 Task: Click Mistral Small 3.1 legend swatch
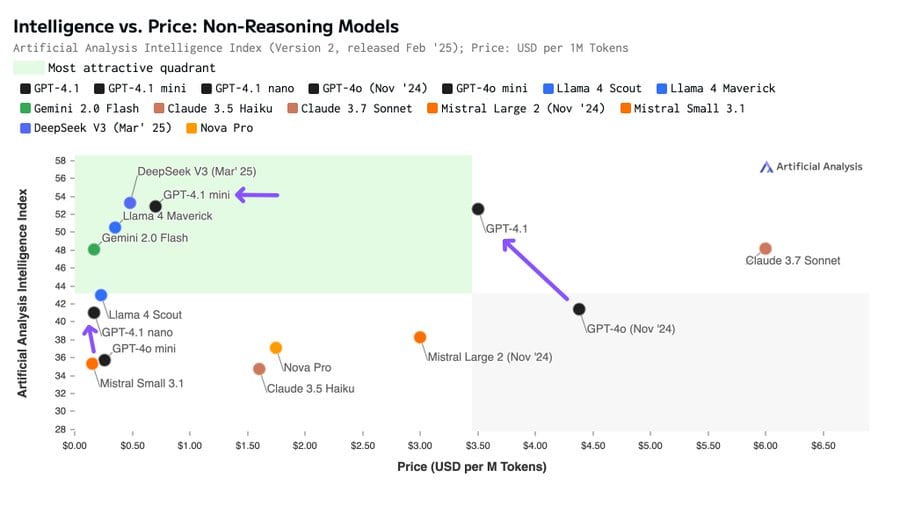coord(626,108)
